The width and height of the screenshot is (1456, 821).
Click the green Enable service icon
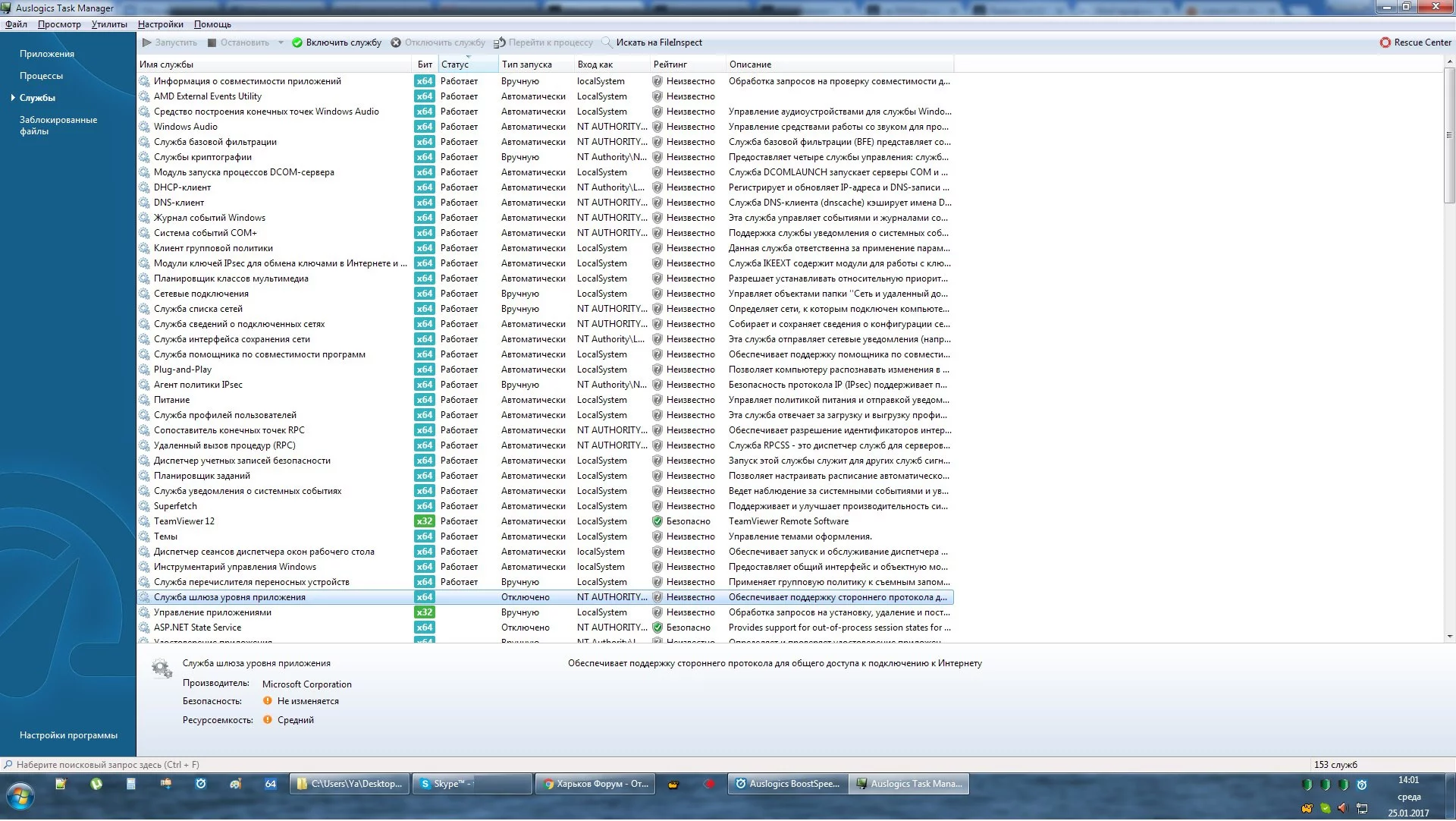297,43
